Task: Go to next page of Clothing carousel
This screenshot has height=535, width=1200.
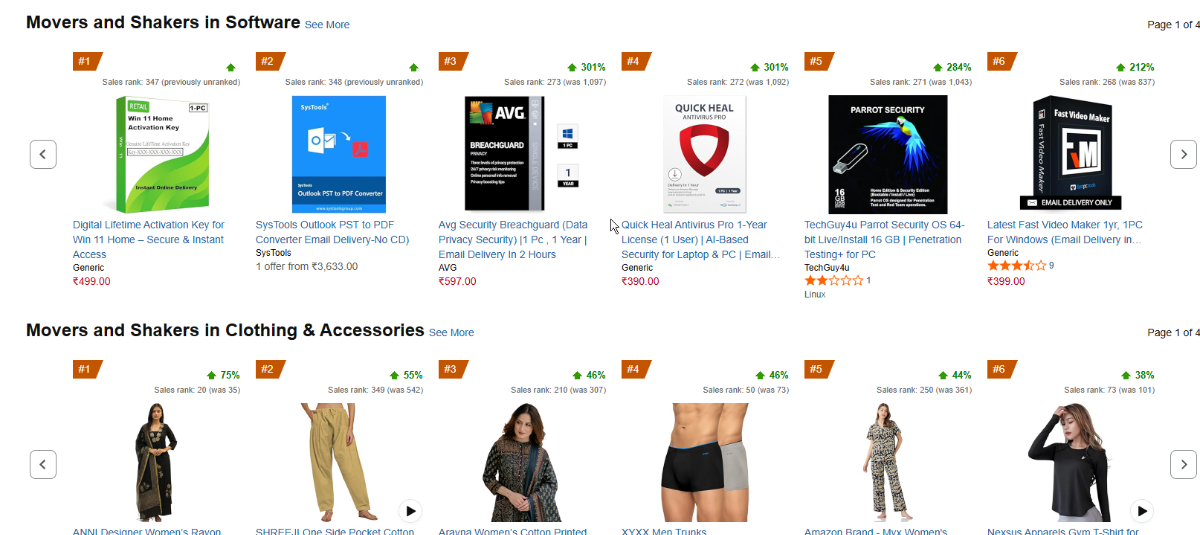Action: tap(1183, 464)
